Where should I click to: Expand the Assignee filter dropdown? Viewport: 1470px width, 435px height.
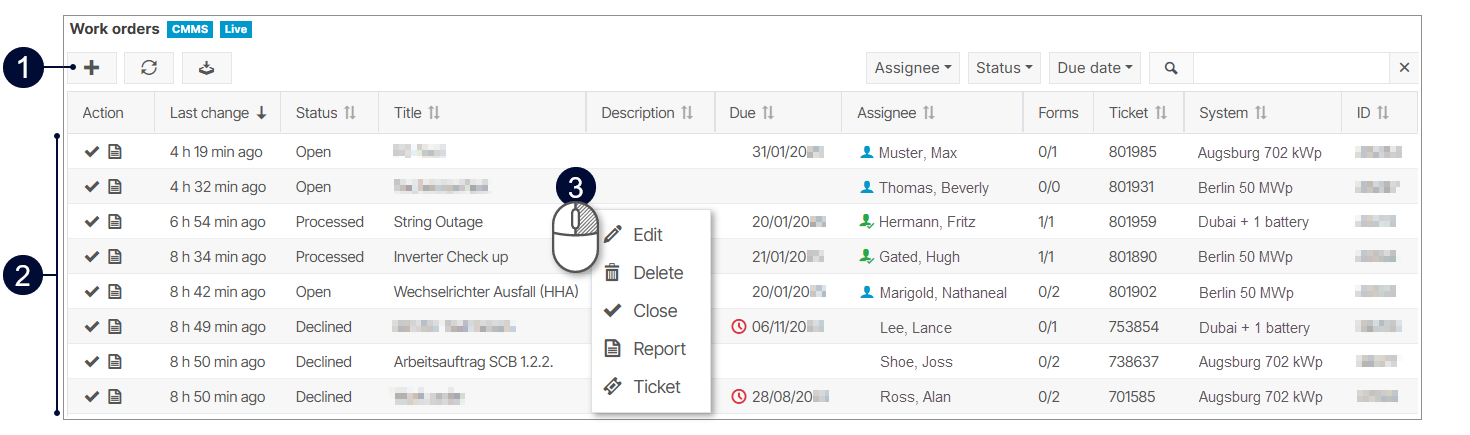pos(912,68)
